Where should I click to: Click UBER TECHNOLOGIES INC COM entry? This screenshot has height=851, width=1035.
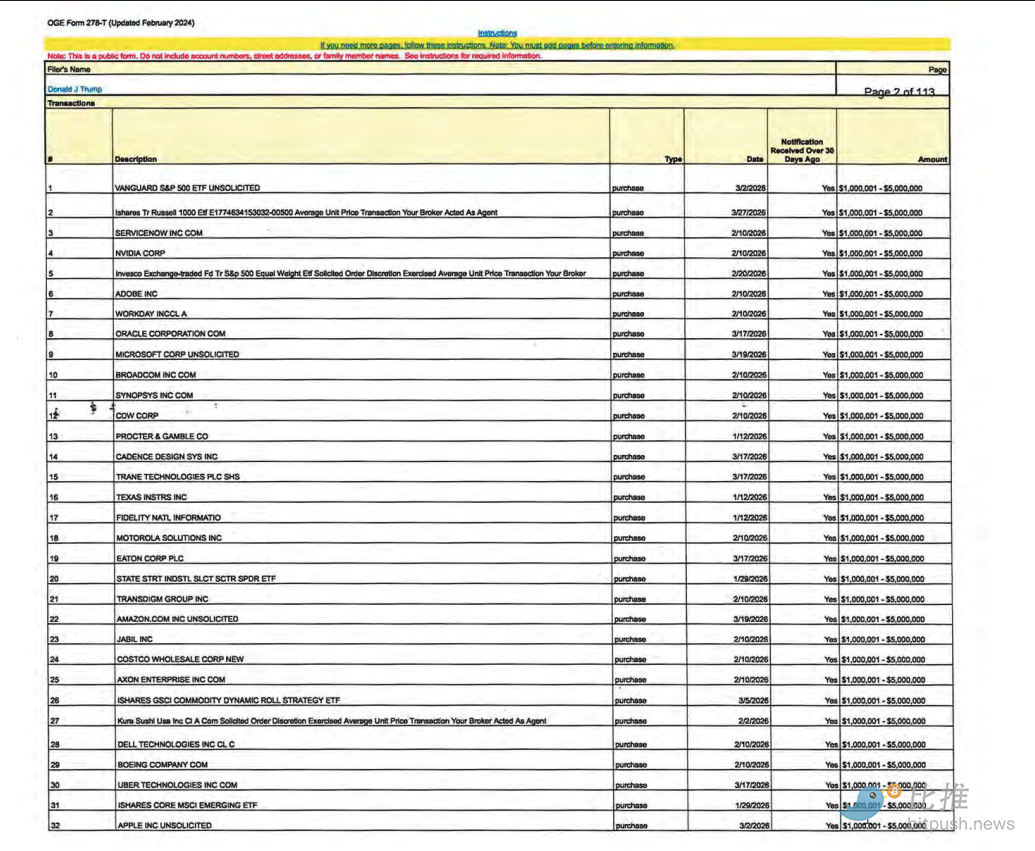178,786
